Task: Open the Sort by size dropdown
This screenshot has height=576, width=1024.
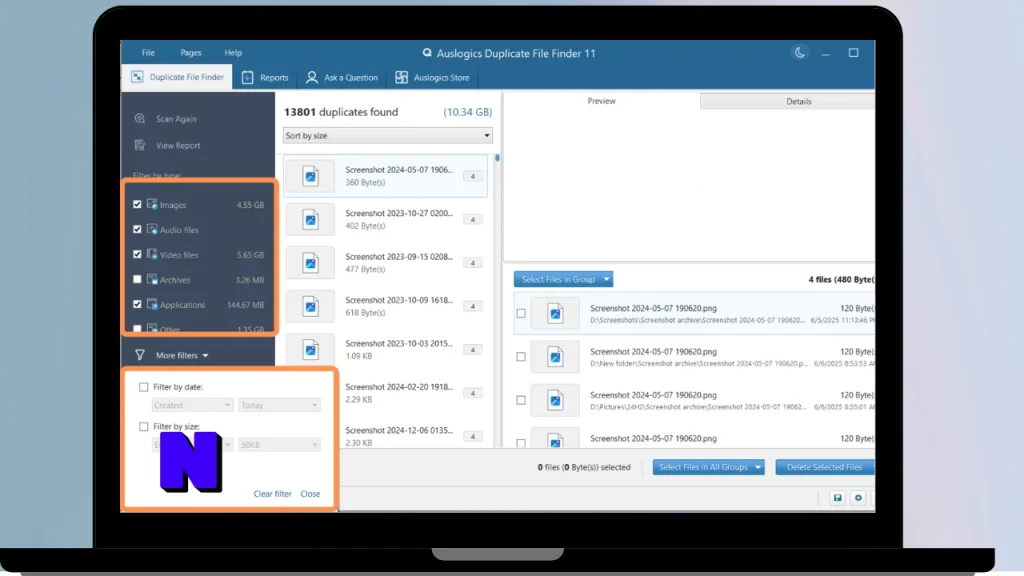Action: (387, 136)
